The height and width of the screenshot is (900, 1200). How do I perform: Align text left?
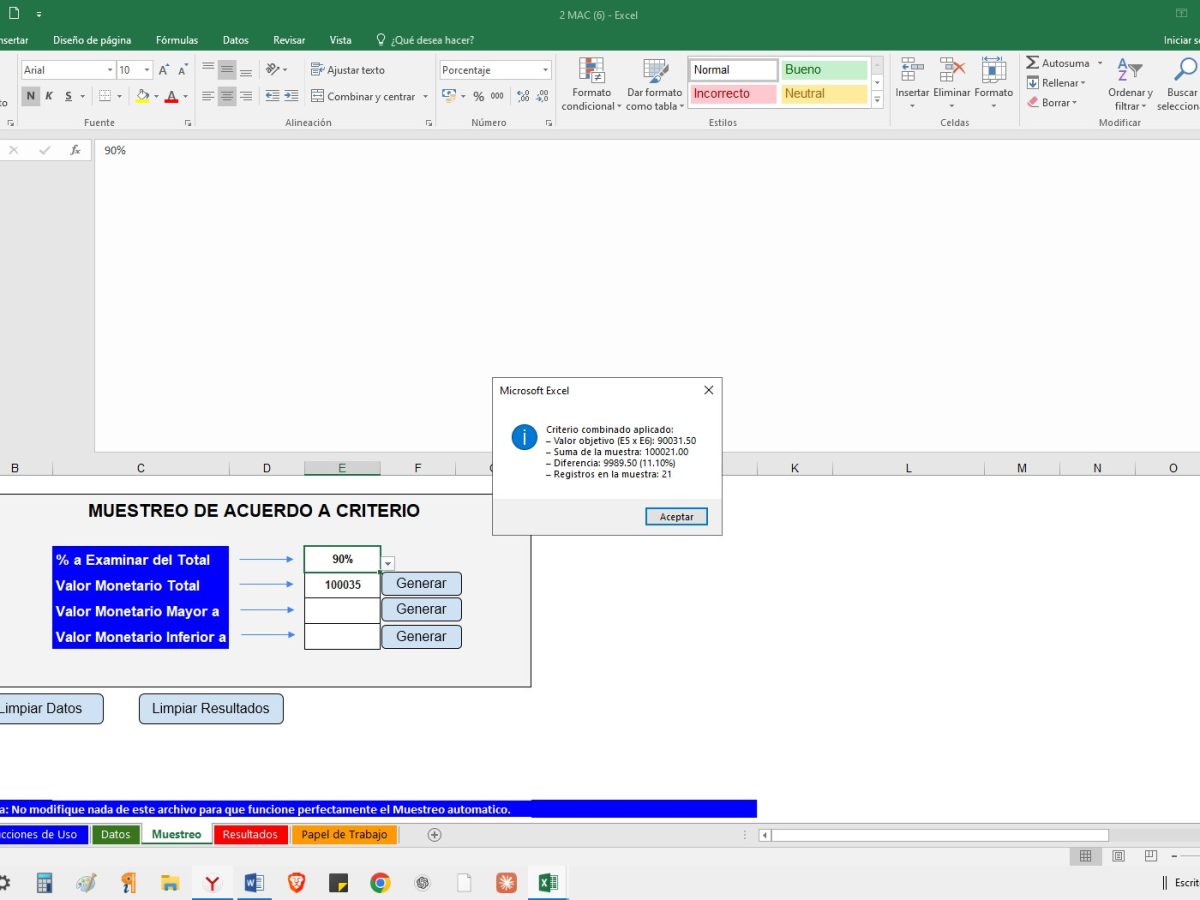pos(208,96)
